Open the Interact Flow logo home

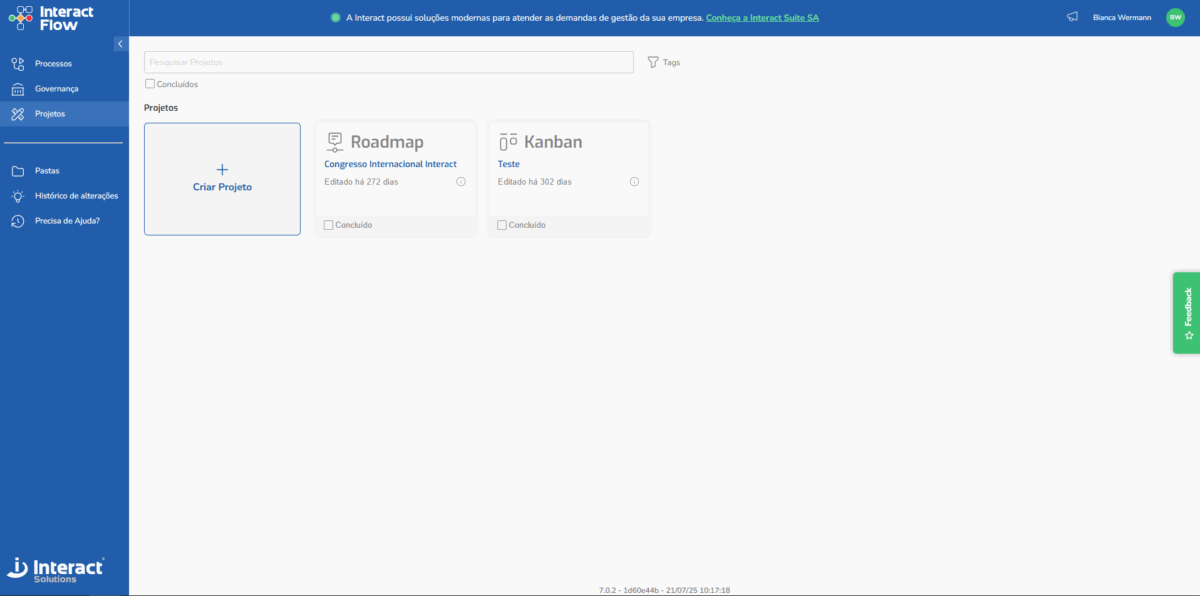point(51,17)
